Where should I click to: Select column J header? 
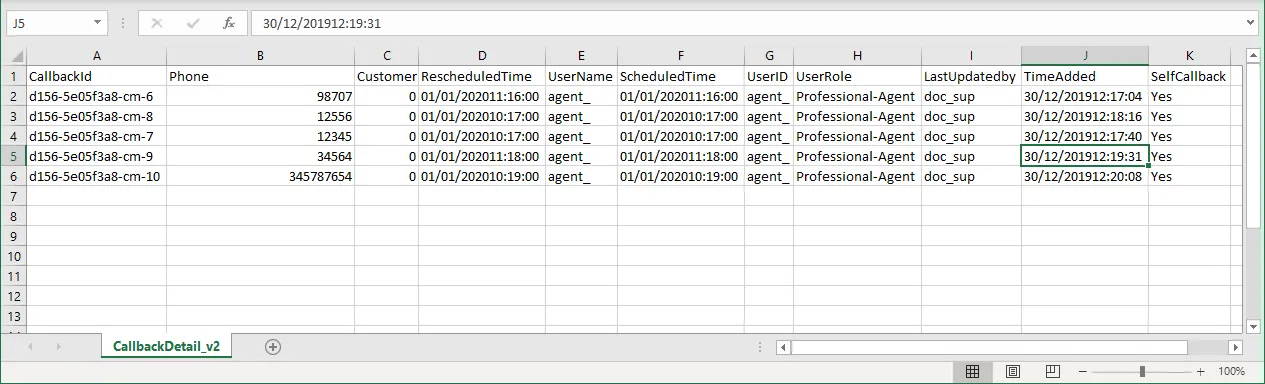point(1085,56)
